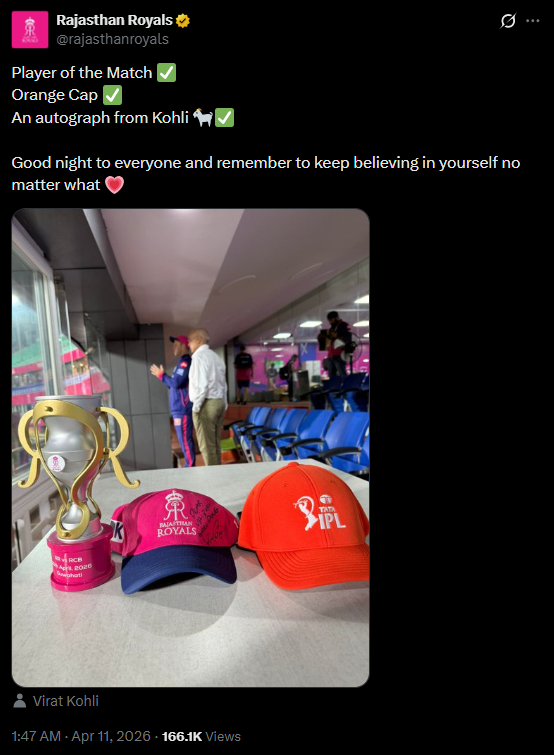Open the 166.1K Views analytics
This screenshot has width=554, height=755.
pos(201,736)
